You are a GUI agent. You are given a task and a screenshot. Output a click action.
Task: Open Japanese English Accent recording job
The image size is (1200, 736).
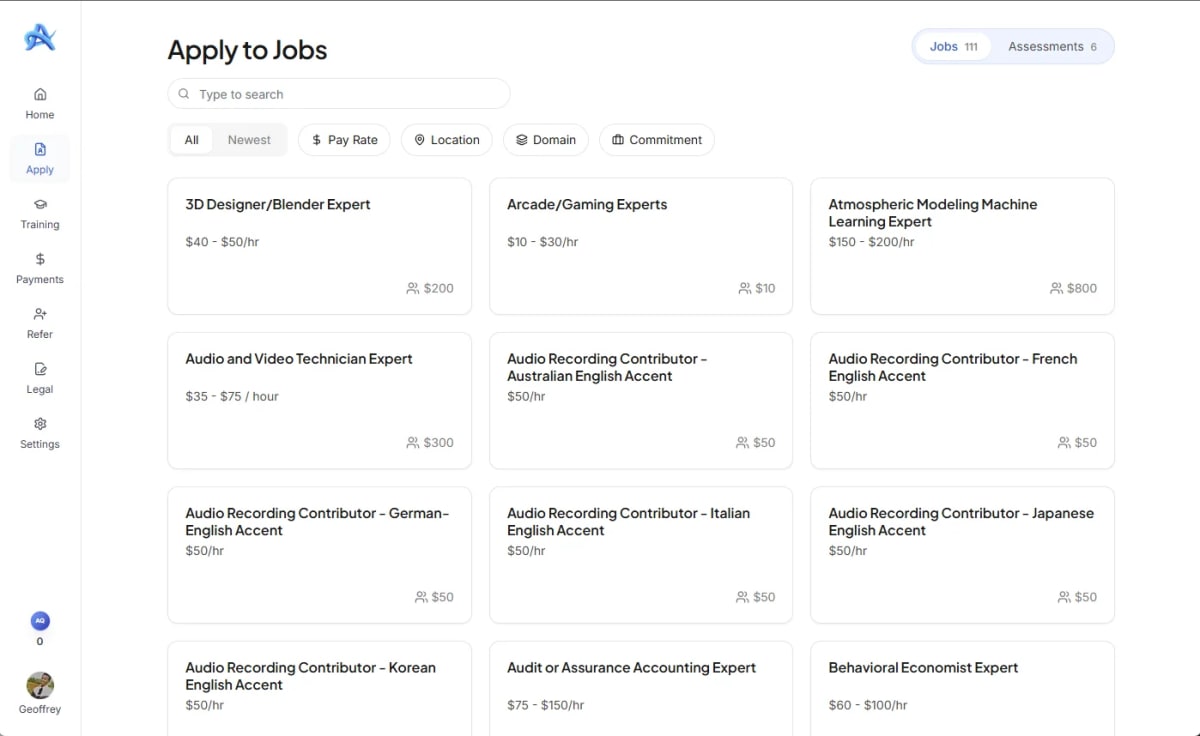962,555
